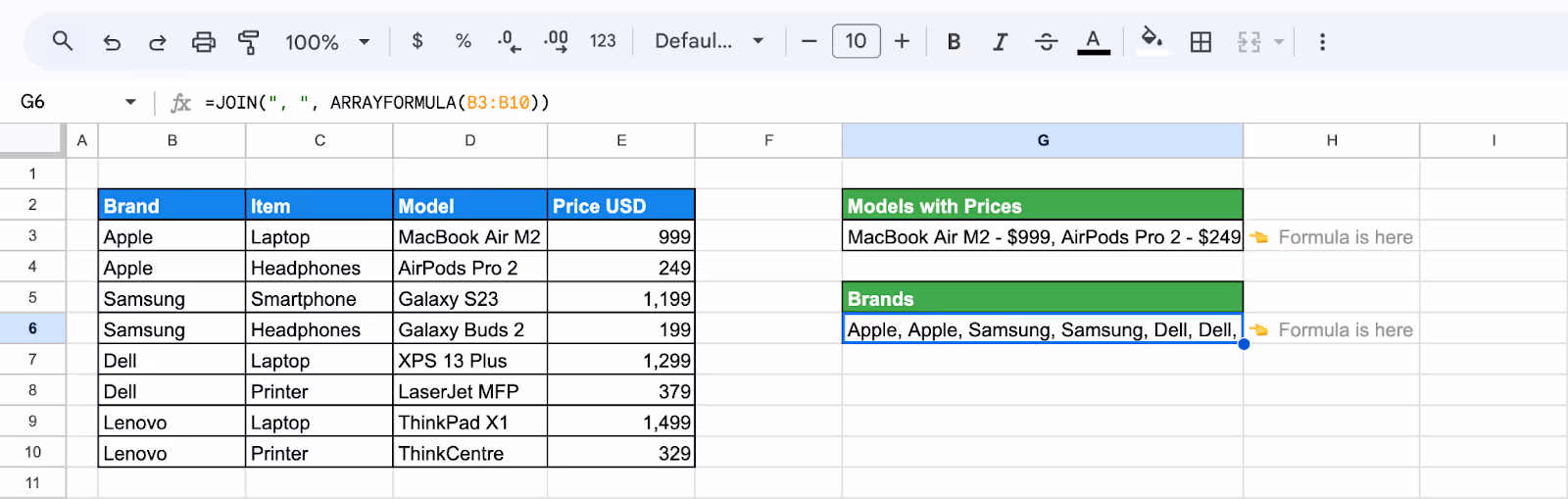Click the select-all corner box
This screenshot has height=499, width=1568.
pyautogui.click(x=32, y=140)
